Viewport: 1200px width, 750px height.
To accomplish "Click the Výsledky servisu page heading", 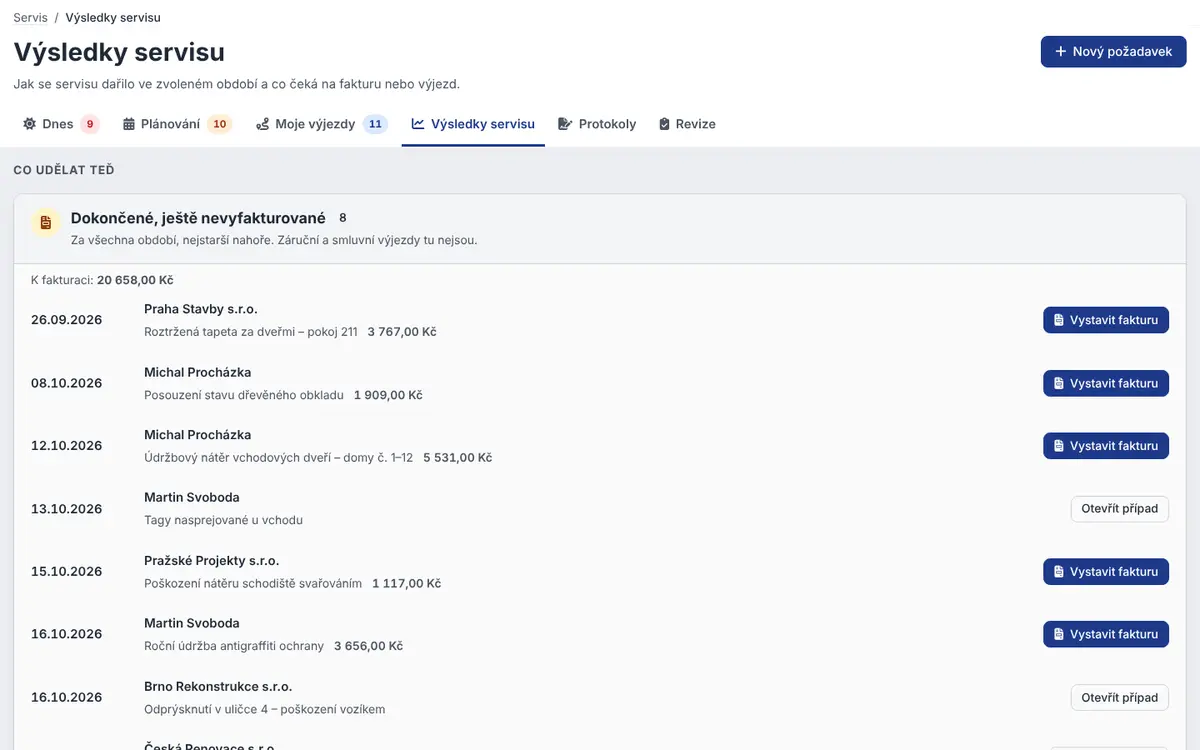I will pos(119,52).
